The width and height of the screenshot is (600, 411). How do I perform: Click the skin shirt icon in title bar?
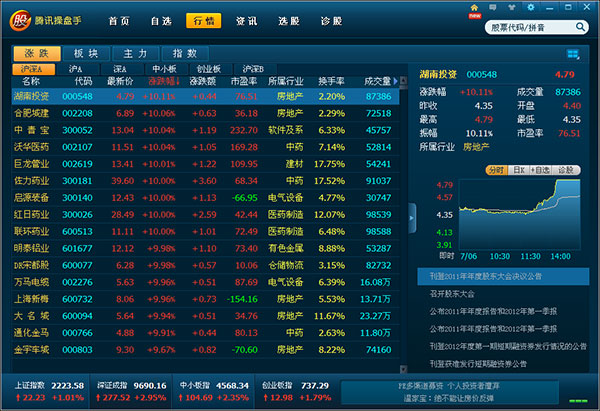tap(512, 7)
